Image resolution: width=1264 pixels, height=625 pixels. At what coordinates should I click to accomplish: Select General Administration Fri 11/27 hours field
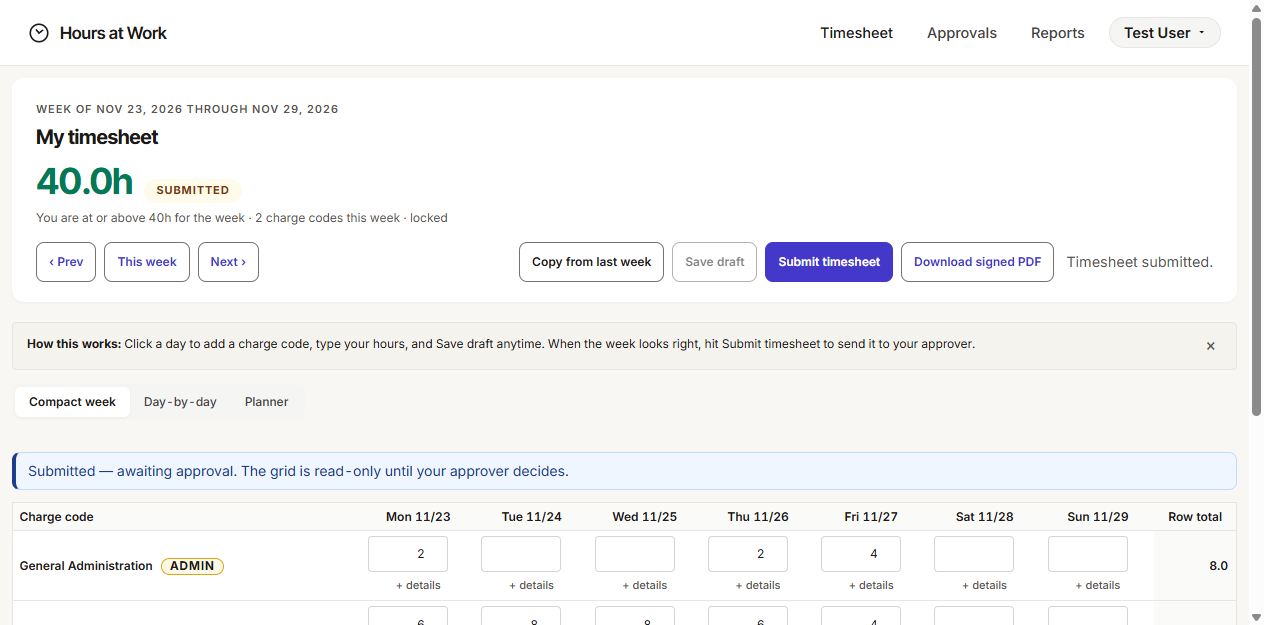(861, 554)
